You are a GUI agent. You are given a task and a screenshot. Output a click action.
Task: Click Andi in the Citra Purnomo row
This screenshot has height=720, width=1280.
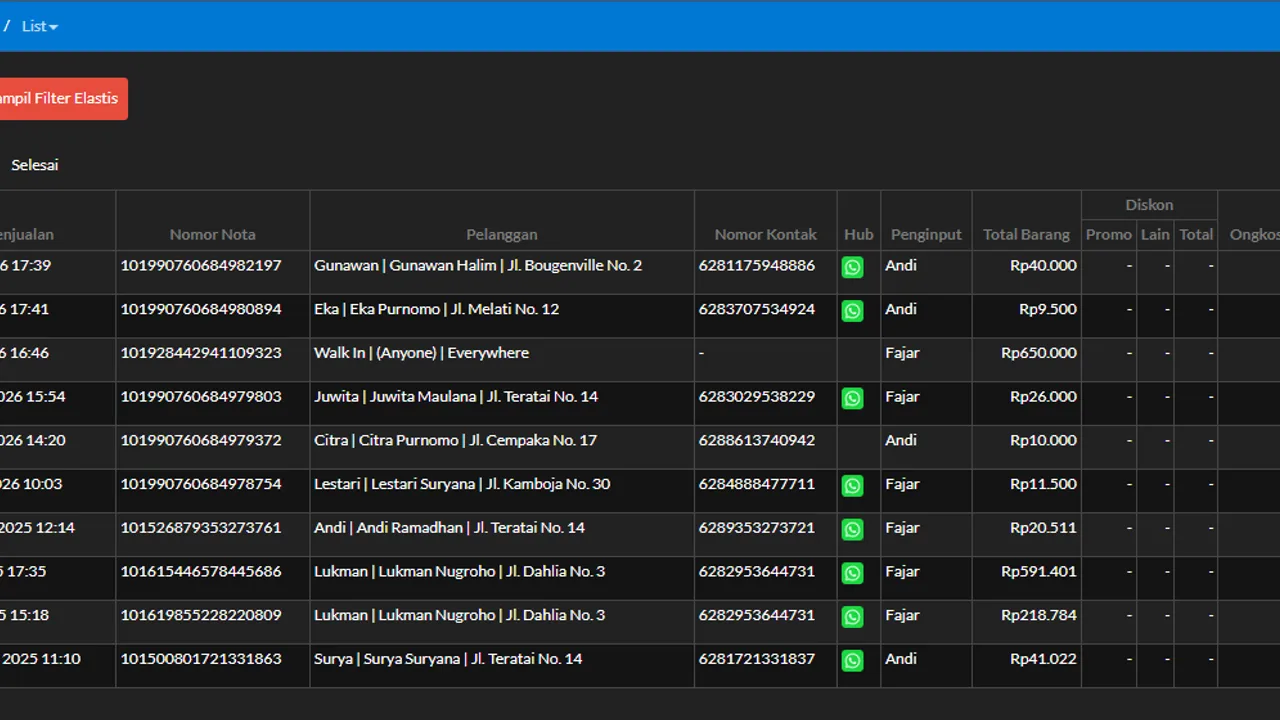pos(901,440)
